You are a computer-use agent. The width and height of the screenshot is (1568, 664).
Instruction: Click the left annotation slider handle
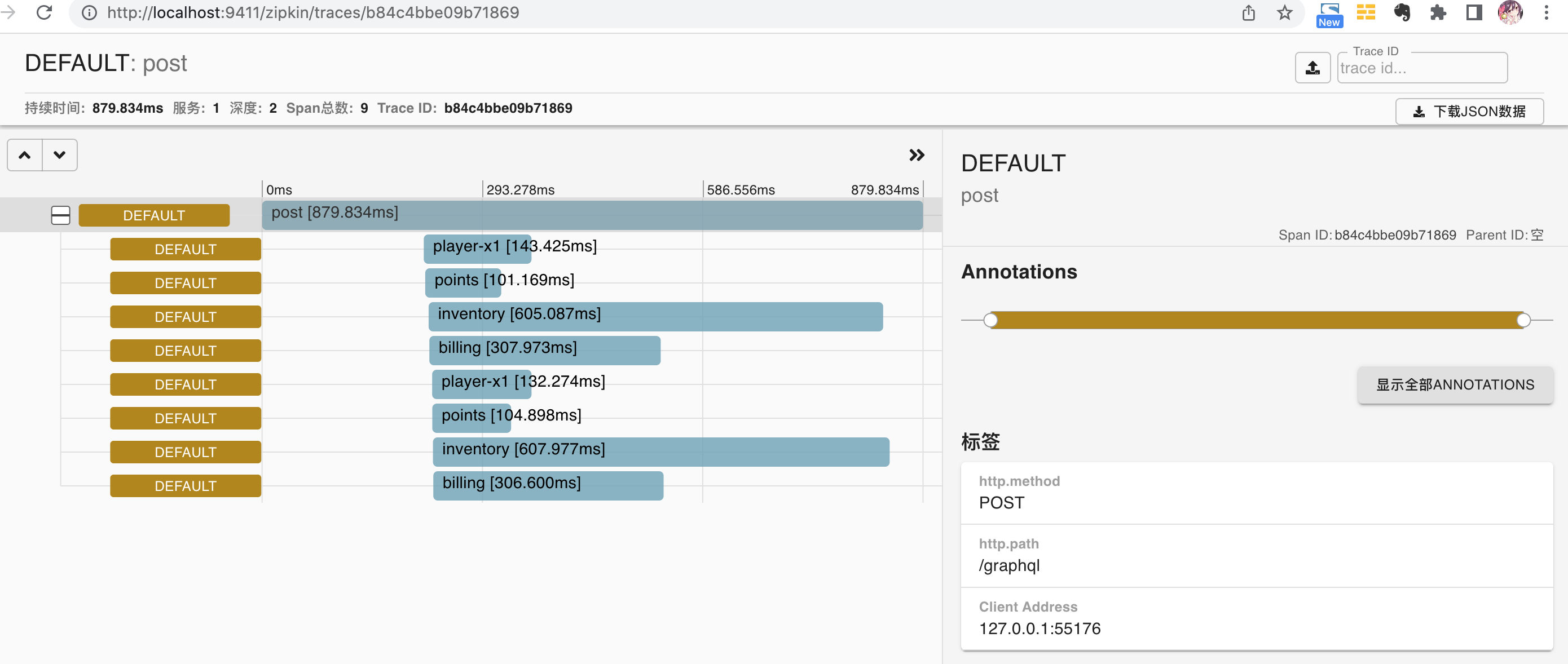point(990,320)
